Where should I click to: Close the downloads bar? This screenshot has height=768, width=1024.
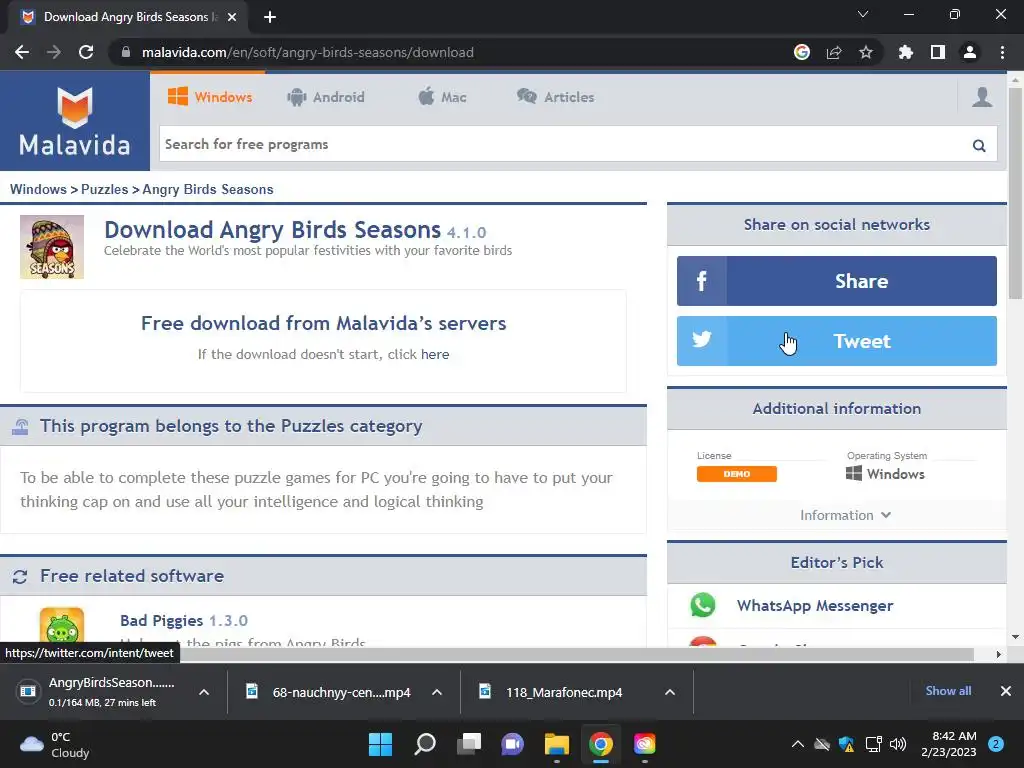point(1006,691)
